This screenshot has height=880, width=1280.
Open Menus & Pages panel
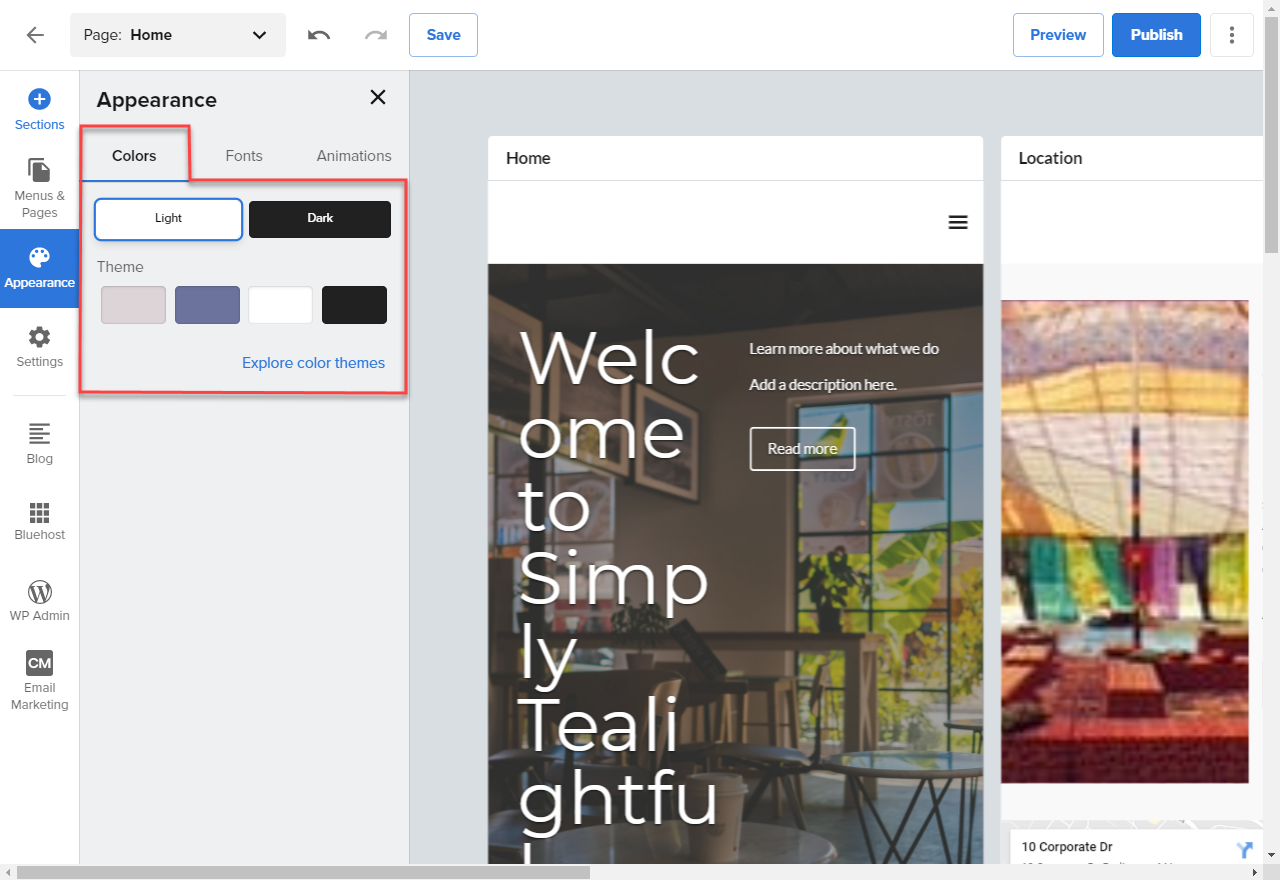(x=39, y=188)
